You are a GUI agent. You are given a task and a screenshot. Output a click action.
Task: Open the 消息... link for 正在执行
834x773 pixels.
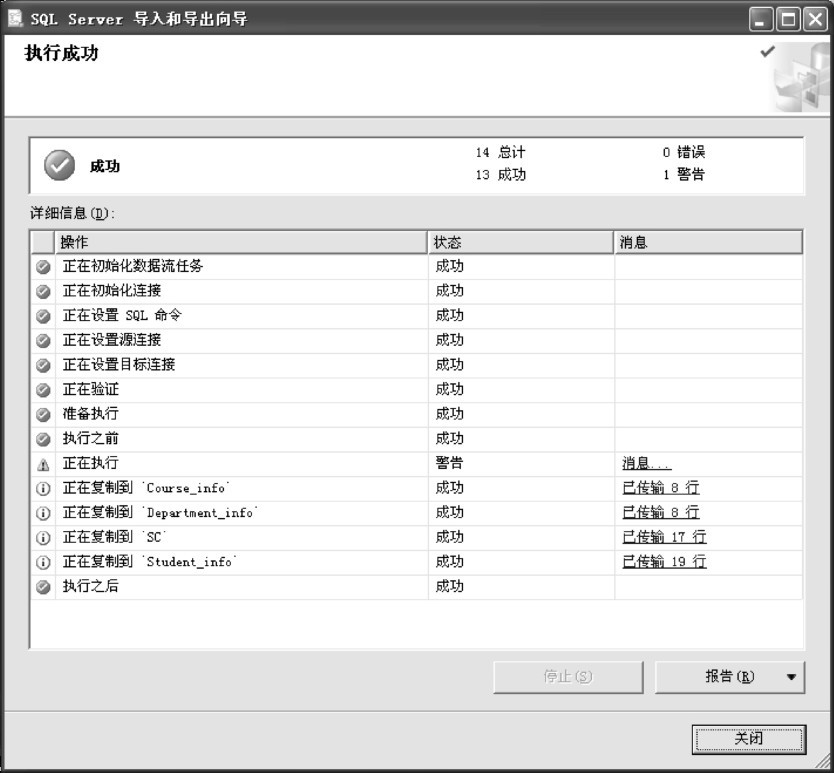click(x=647, y=463)
